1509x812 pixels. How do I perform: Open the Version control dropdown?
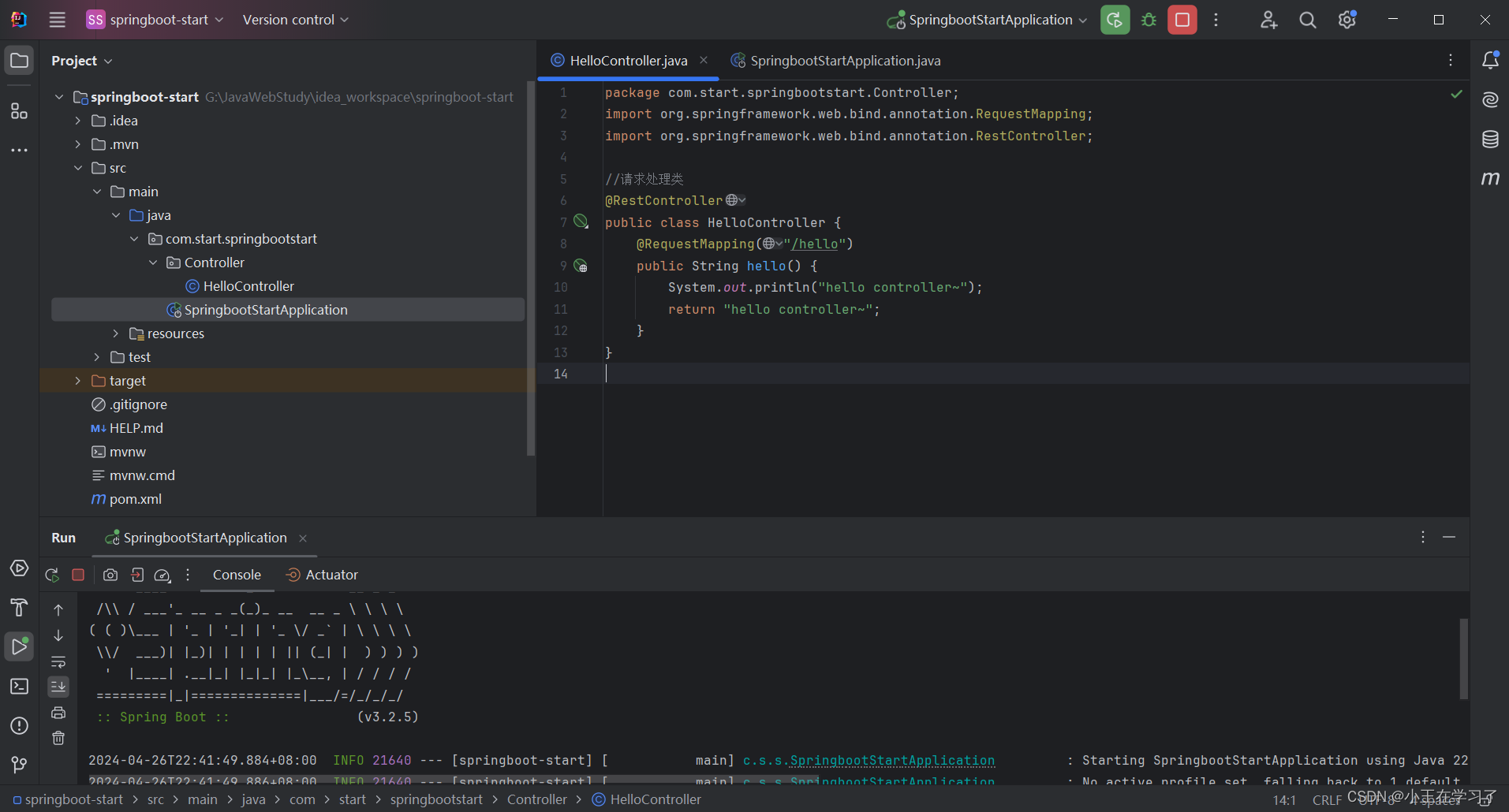[294, 20]
